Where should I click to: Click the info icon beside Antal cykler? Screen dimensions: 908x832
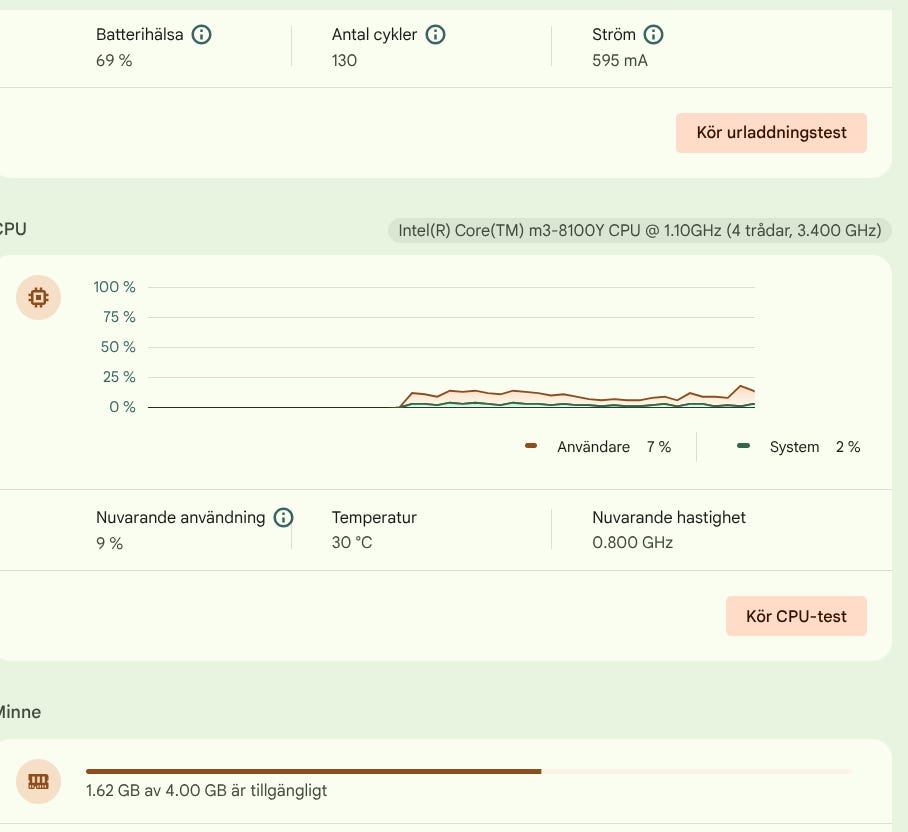tap(435, 35)
